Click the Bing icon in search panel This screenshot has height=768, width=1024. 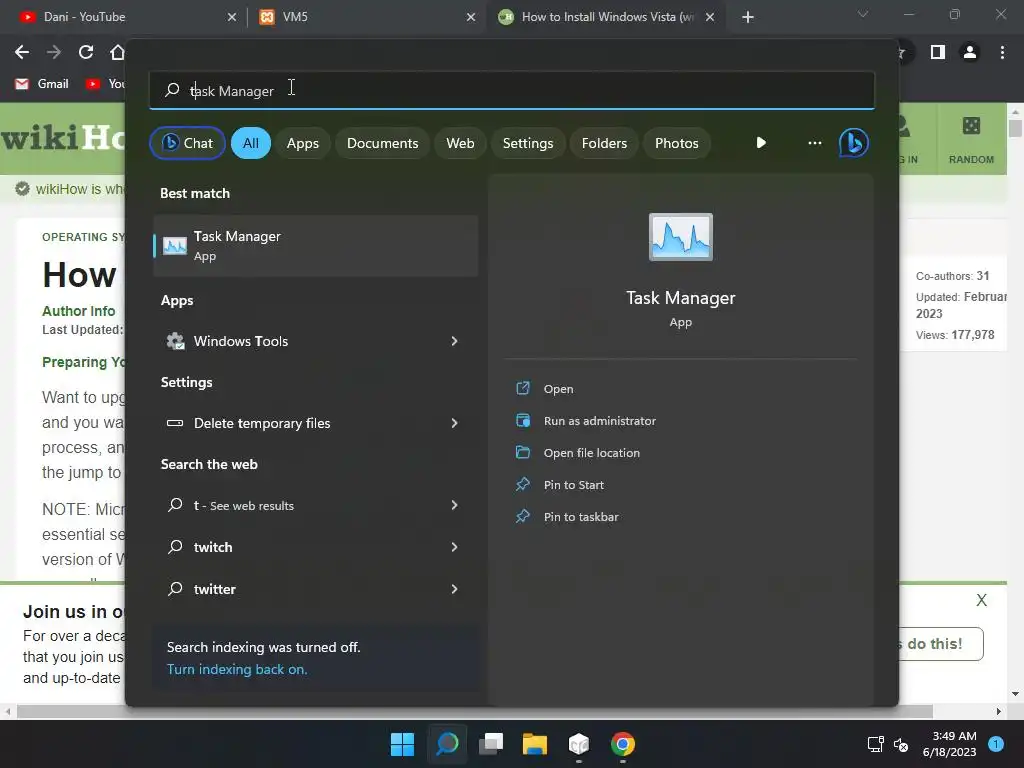(x=854, y=143)
